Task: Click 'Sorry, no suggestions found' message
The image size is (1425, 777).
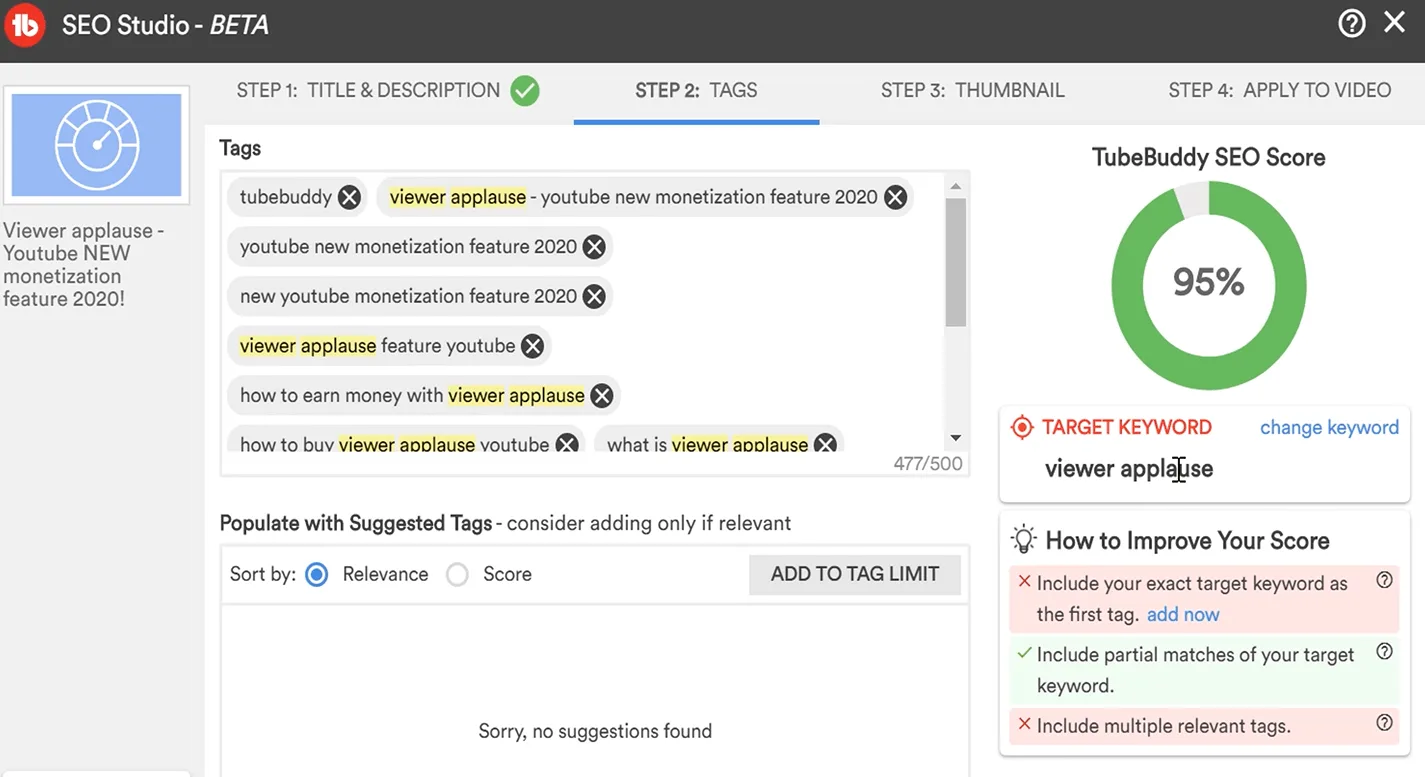Action: point(595,731)
